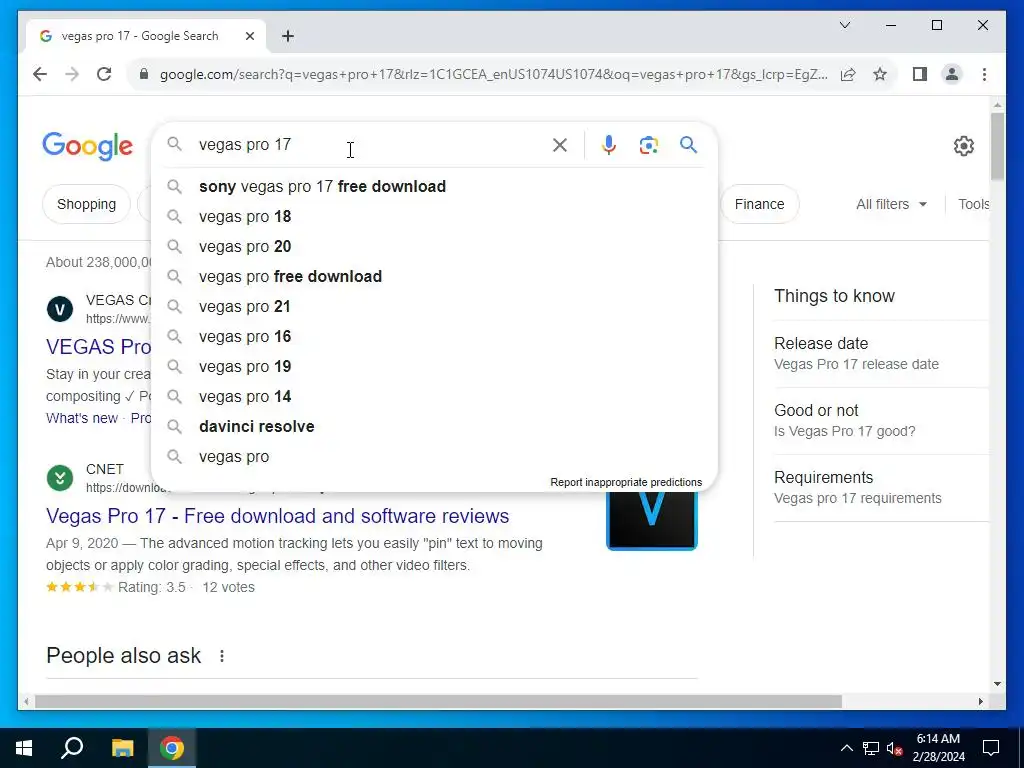Choose suggestion sony vegas pro 17 free download

pos(434,187)
